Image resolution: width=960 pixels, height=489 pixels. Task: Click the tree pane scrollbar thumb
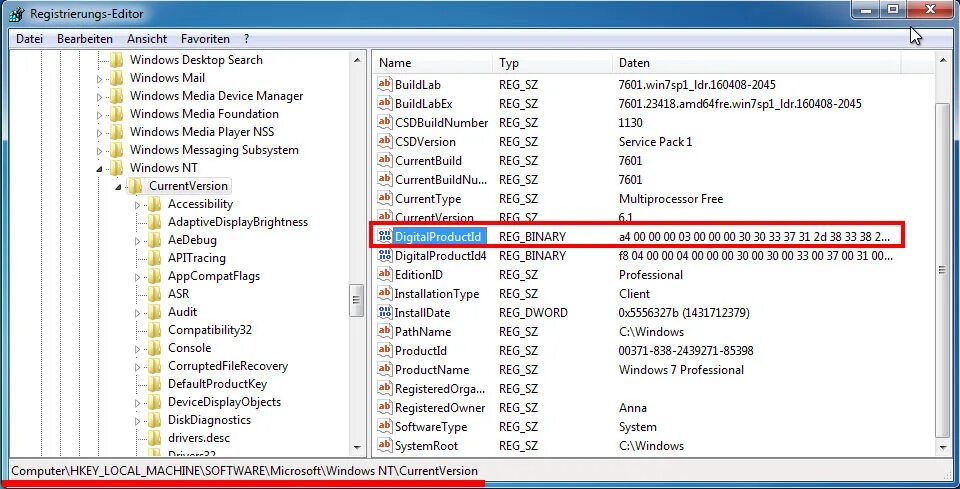point(357,300)
